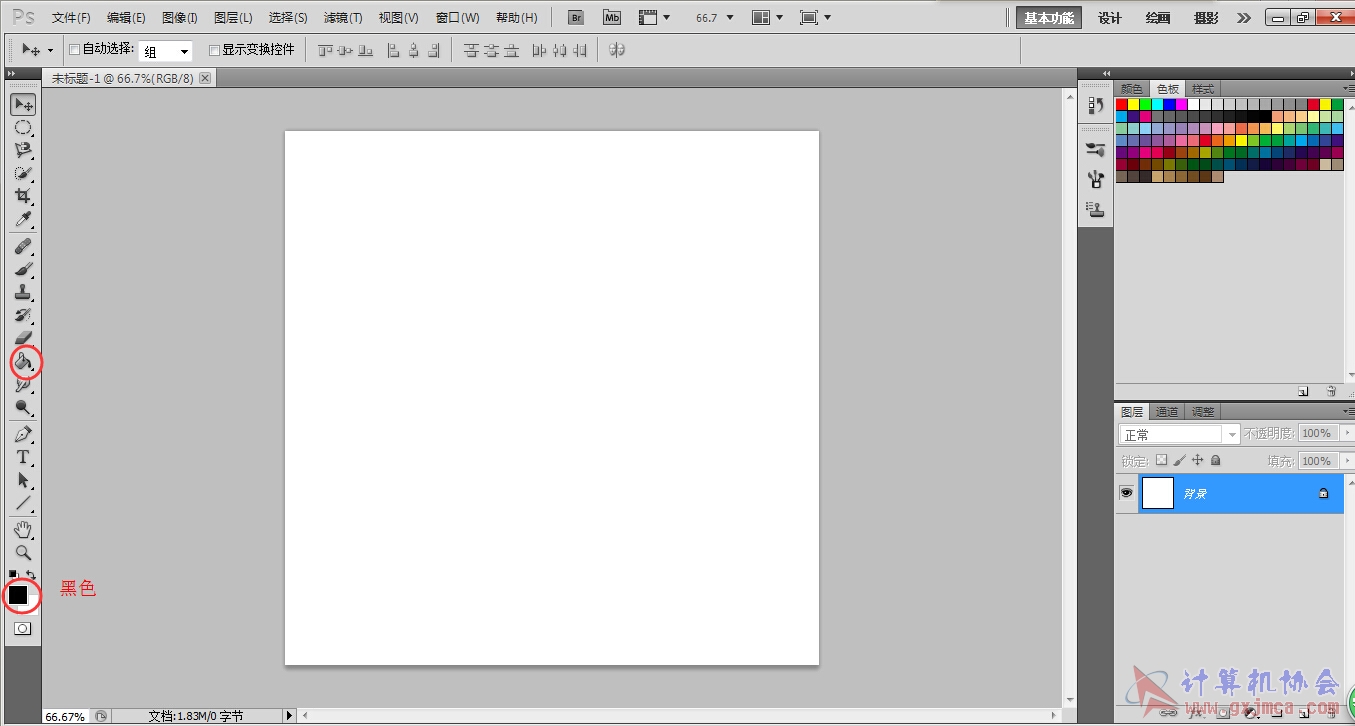
Task: Enable the 显示变换控件 checkbox
Action: (214, 49)
